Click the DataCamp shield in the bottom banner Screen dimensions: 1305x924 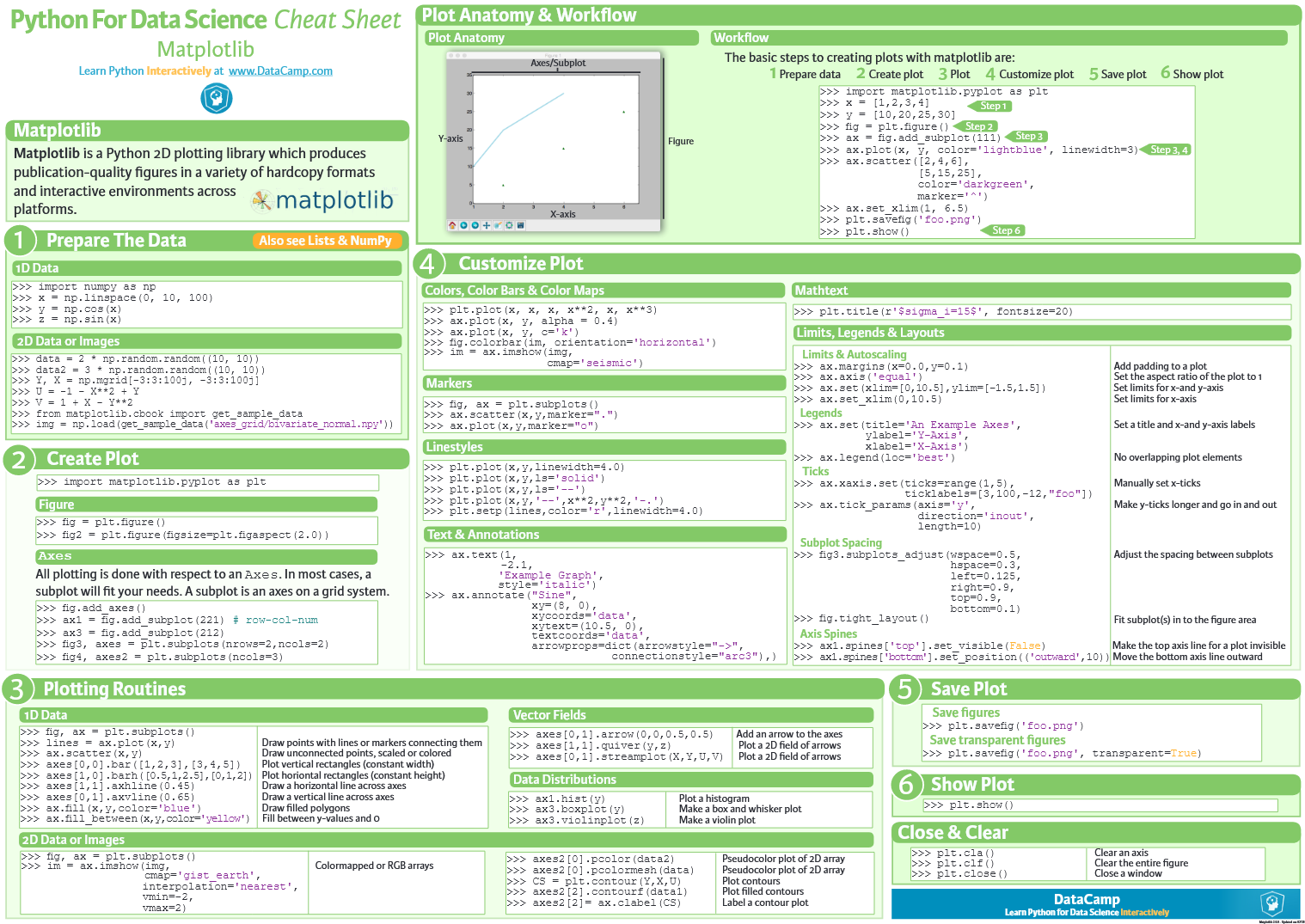coord(1271,904)
